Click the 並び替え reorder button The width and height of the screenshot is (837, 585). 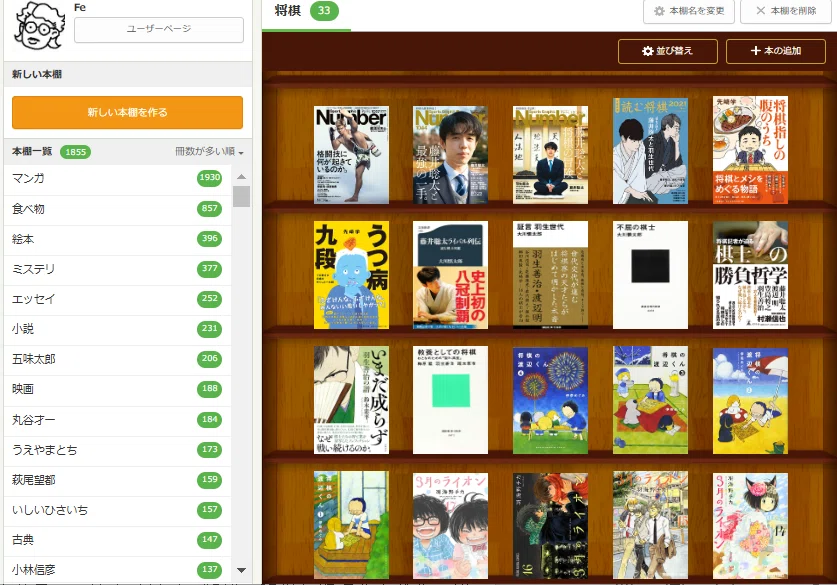[667, 51]
